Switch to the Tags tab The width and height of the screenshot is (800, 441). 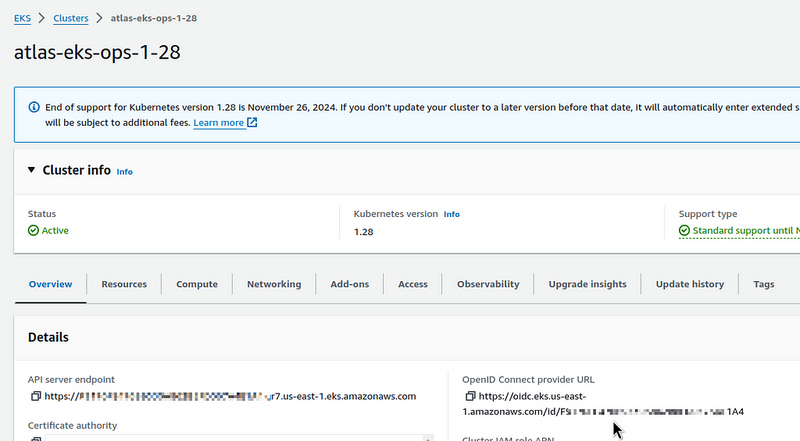(764, 284)
